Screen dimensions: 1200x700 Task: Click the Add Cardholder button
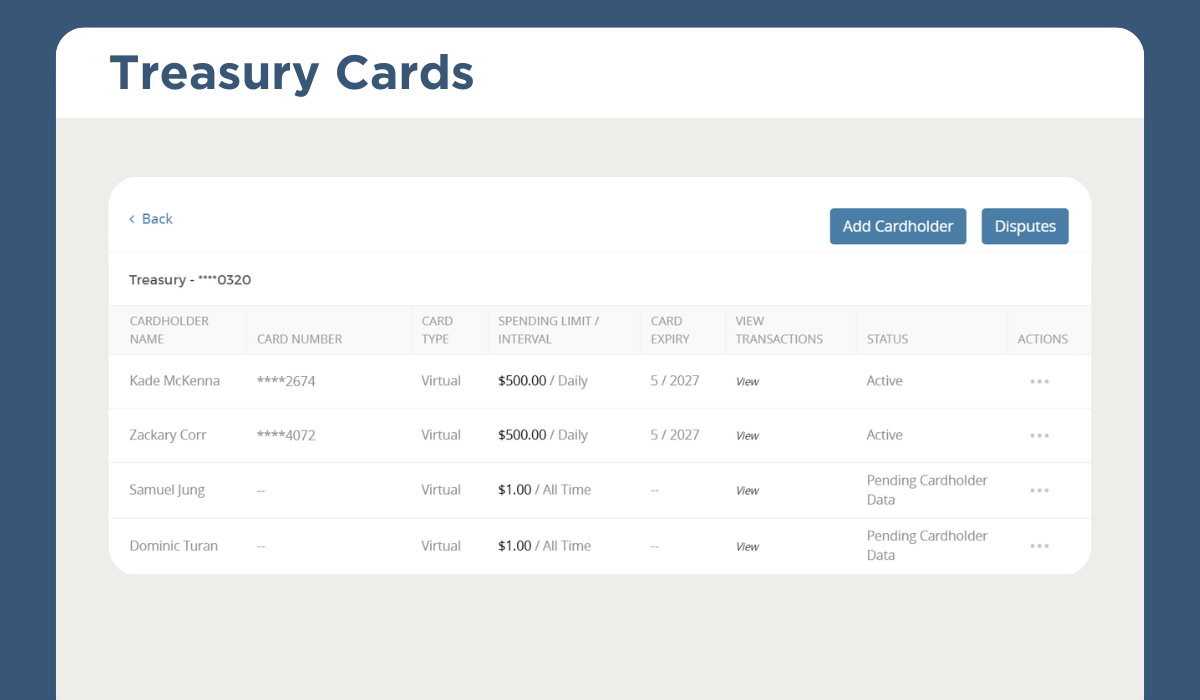[897, 226]
